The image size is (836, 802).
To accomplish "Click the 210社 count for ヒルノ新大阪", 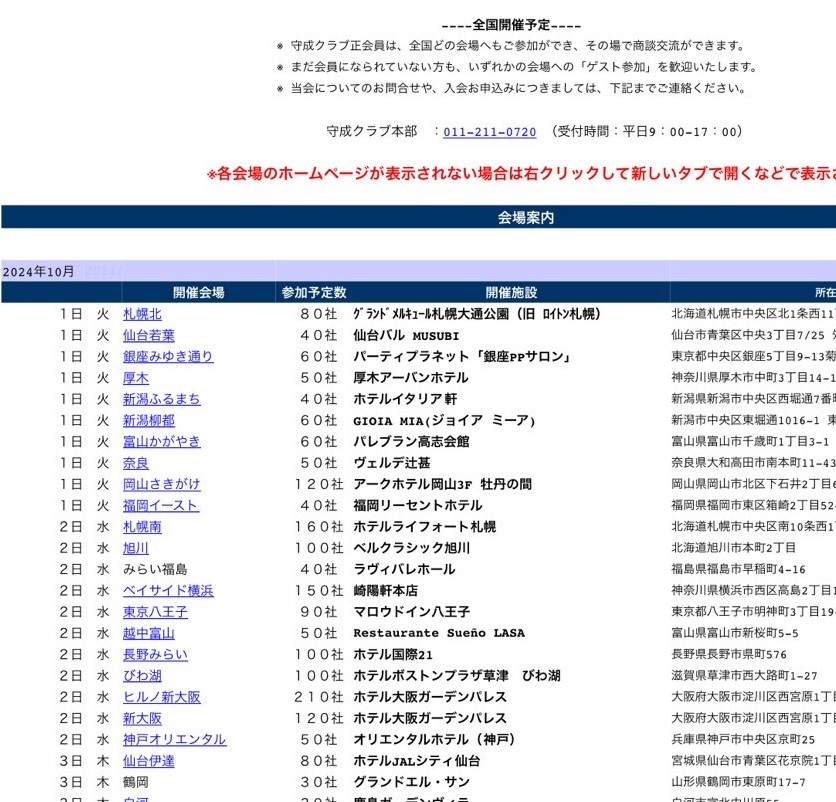I will pos(319,697).
